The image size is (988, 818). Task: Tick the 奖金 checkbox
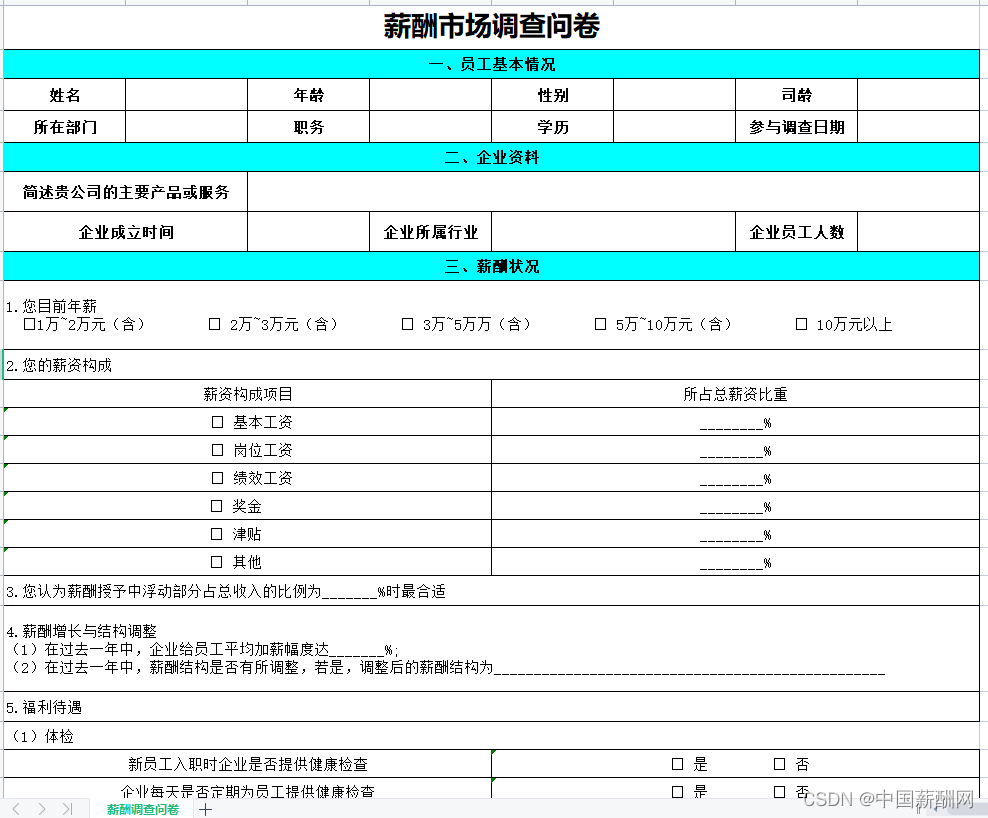coord(217,506)
